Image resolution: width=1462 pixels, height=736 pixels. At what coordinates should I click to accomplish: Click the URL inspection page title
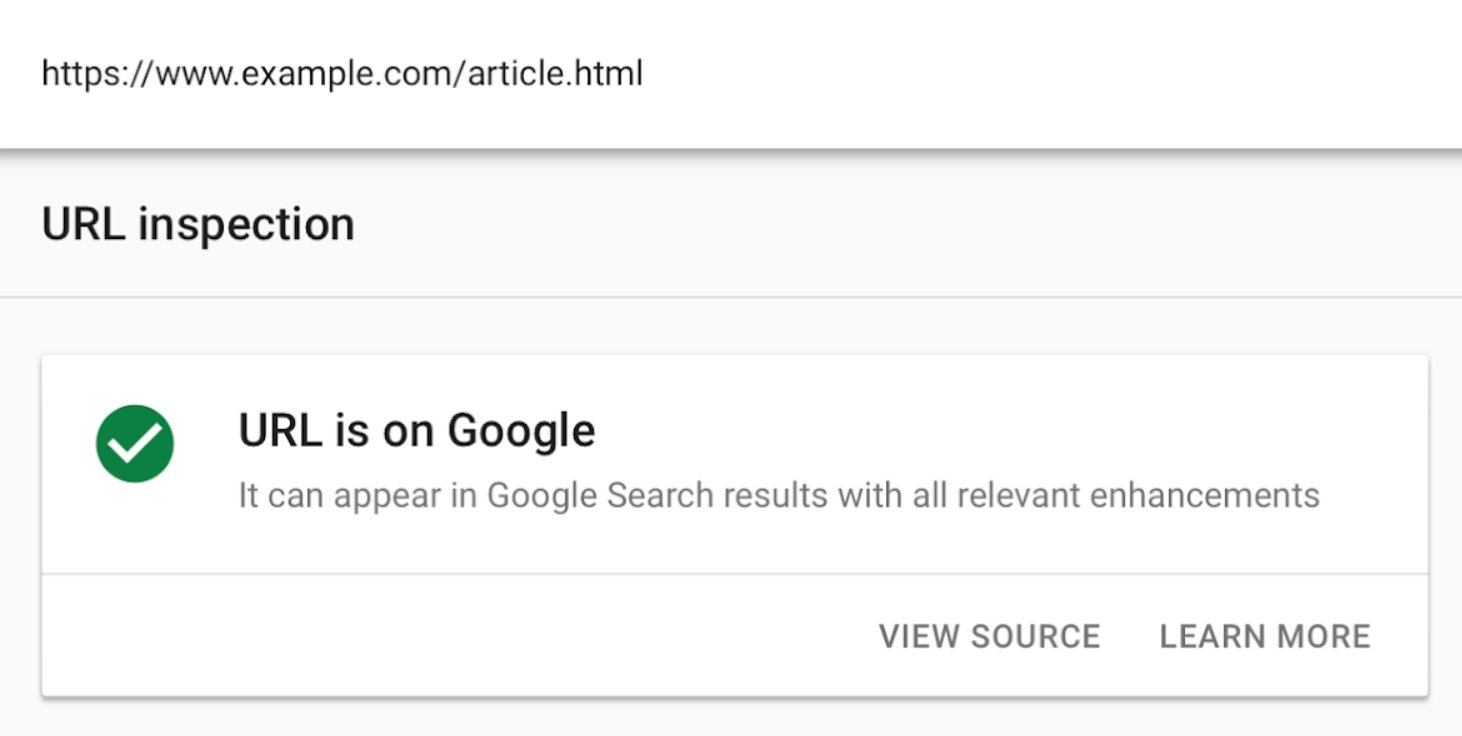click(x=197, y=224)
